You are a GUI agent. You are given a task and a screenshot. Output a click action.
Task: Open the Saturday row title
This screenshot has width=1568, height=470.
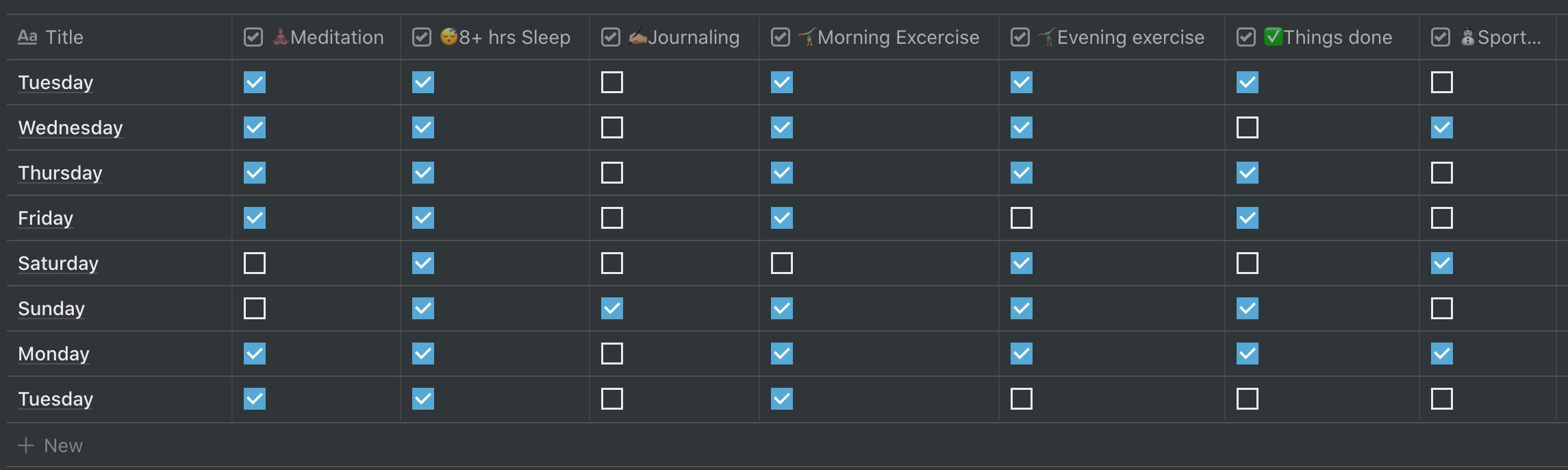pos(58,263)
